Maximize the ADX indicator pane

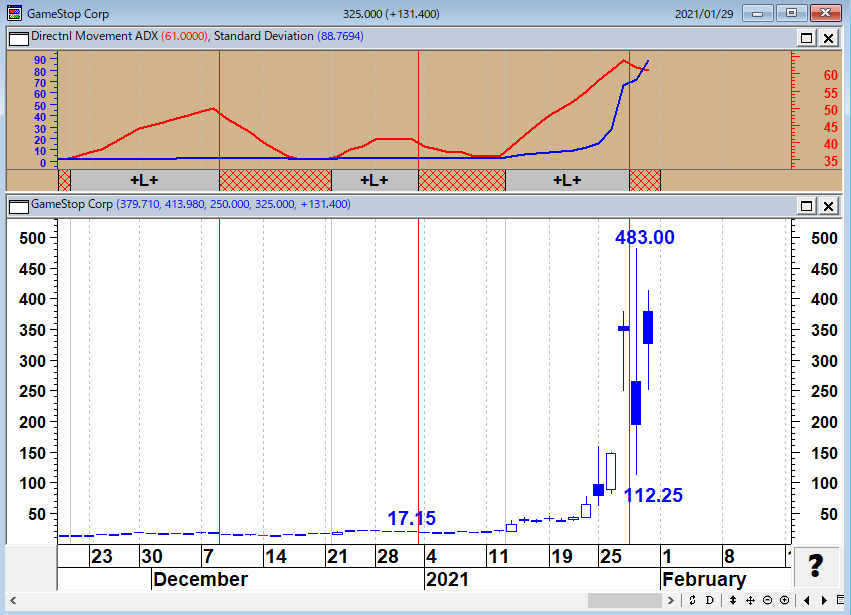pos(806,38)
